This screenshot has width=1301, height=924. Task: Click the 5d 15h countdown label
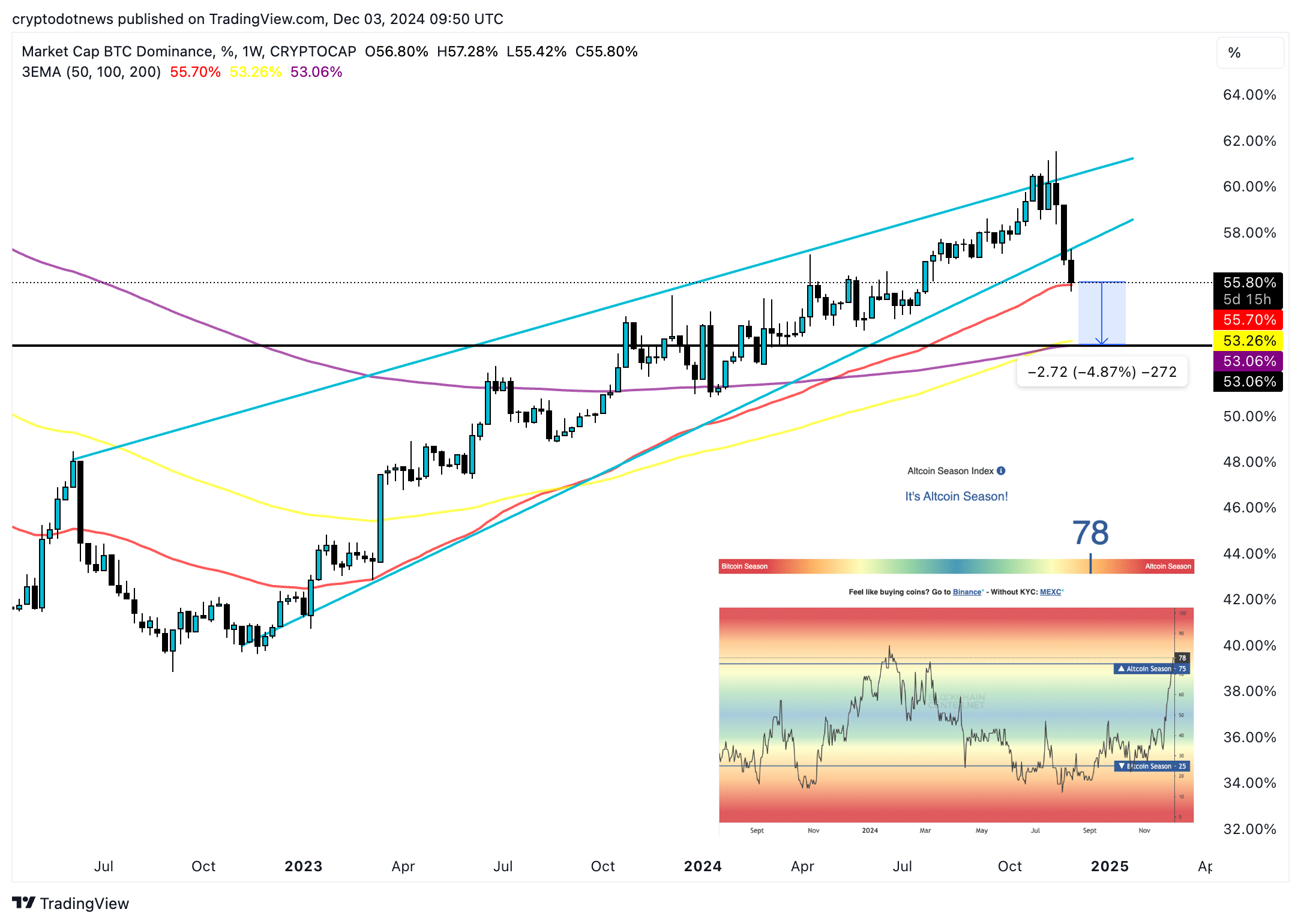[1248, 299]
